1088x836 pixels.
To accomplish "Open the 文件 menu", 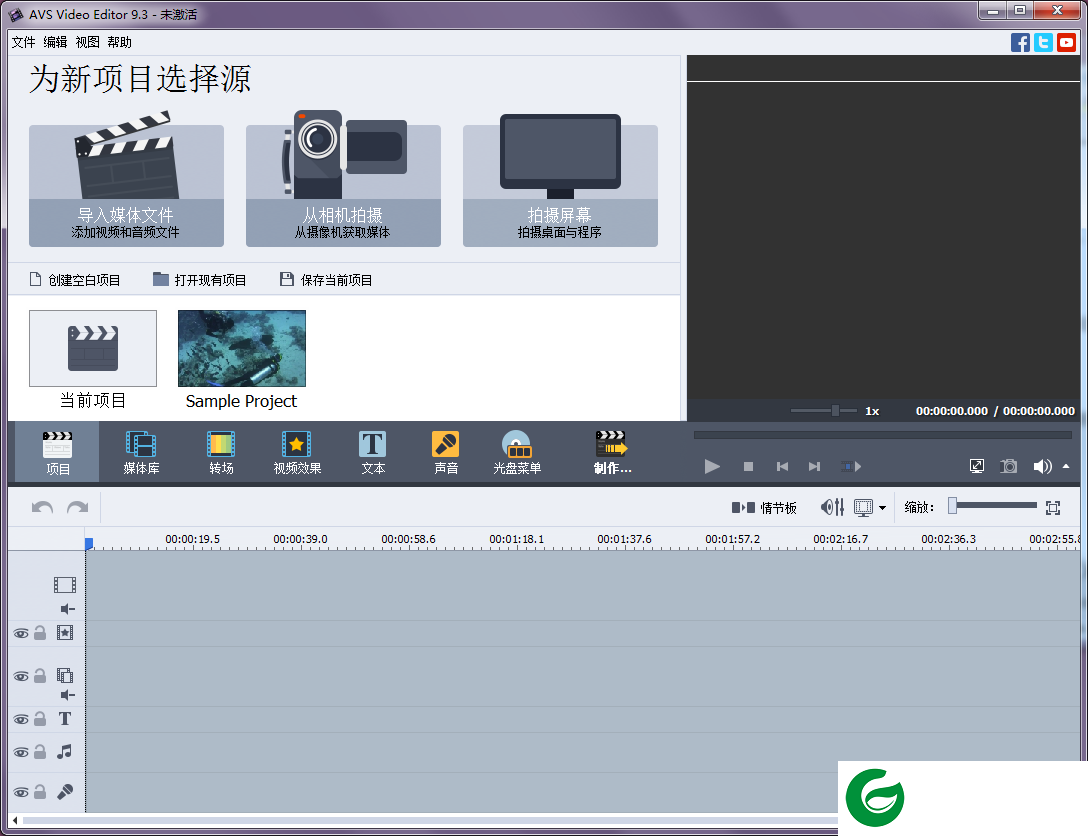I will click(24, 42).
